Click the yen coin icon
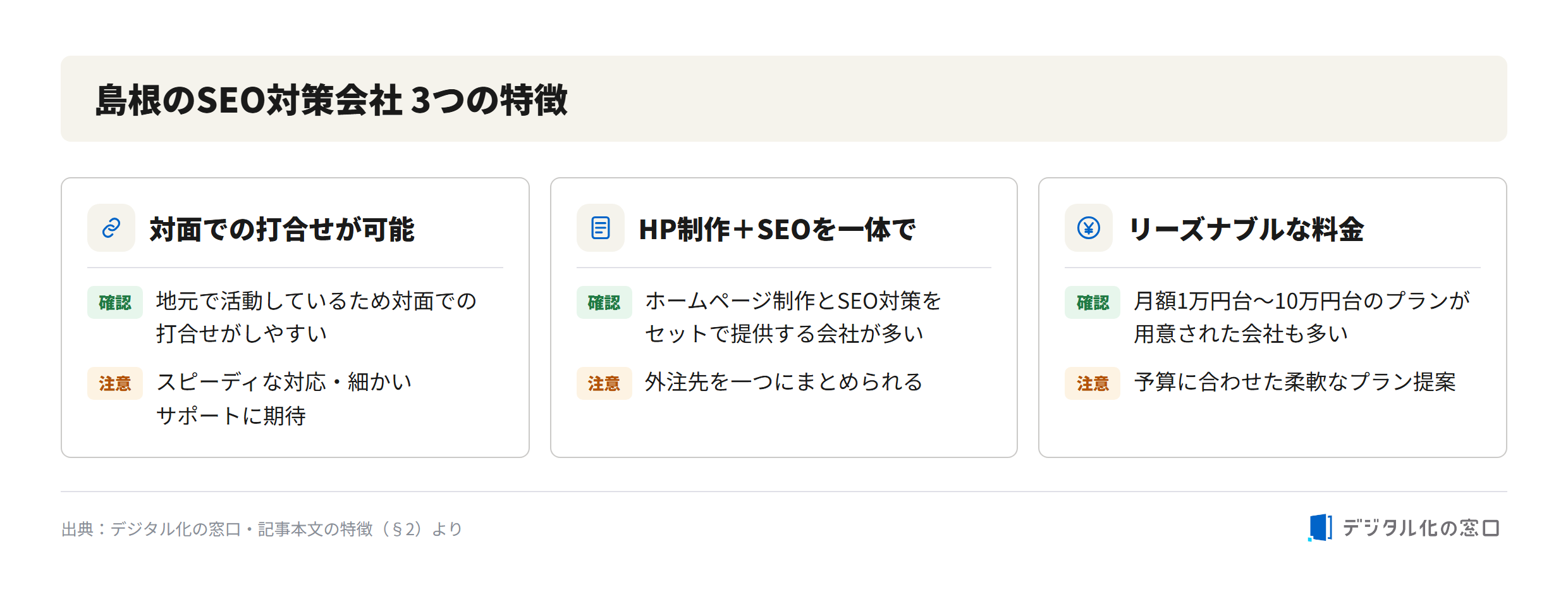Viewport: 1568px width, 601px height. [1089, 228]
